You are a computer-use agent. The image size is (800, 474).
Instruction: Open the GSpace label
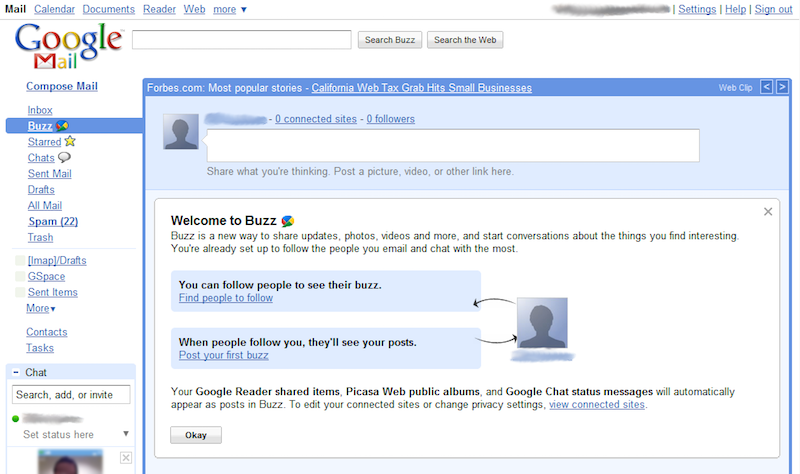click(x=46, y=277)
